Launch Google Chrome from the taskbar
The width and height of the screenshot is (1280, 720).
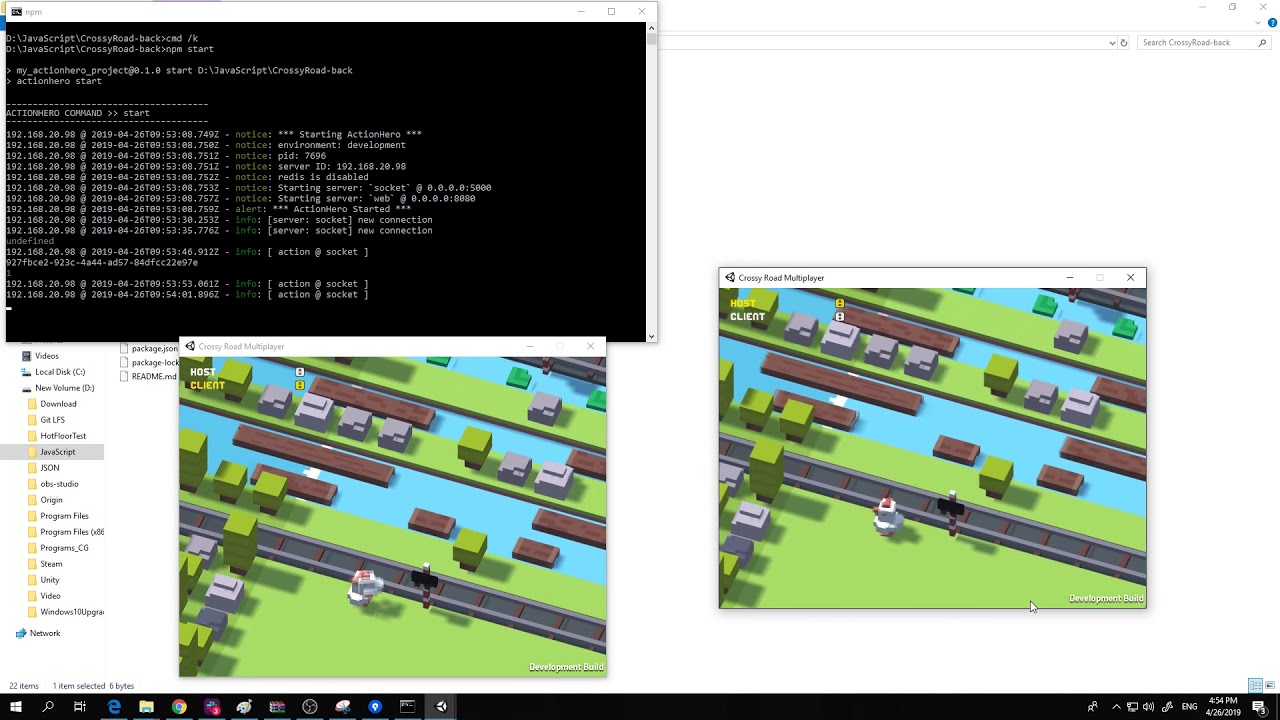(x=179, y=707)
